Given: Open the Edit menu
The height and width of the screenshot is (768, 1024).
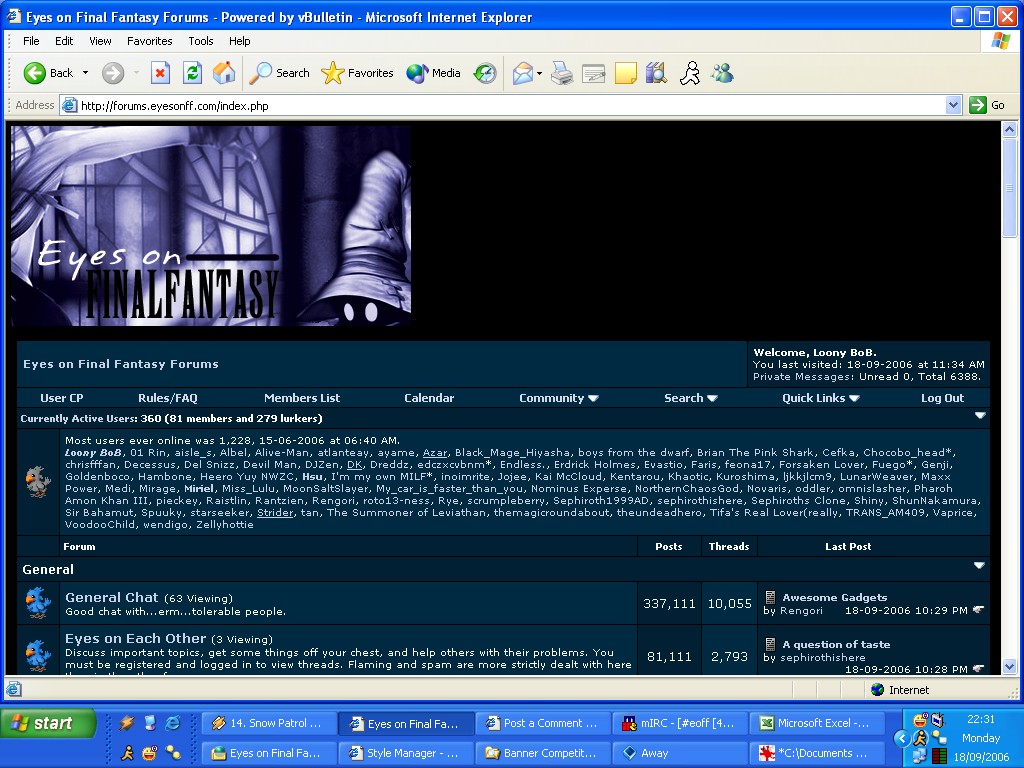Looking at the screenshot, I should click(x=64, y=41).
